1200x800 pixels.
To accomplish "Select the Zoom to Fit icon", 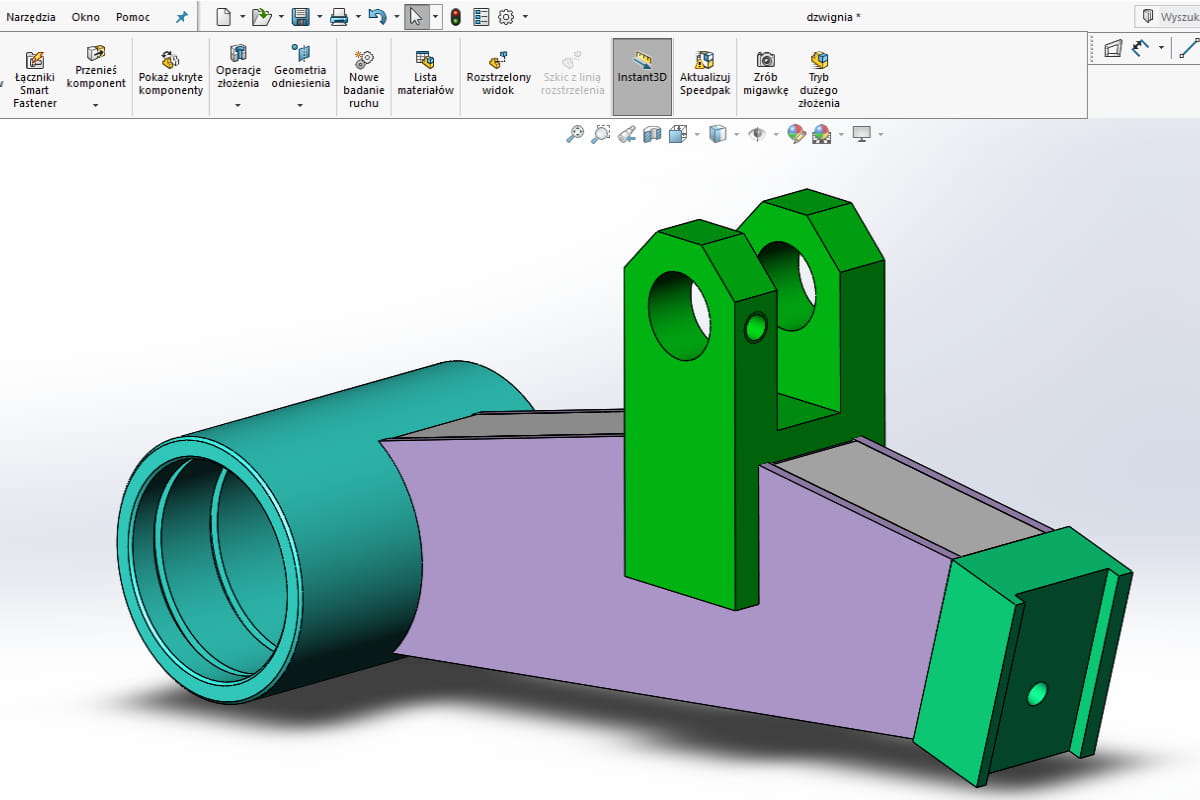I will [575, 133].
